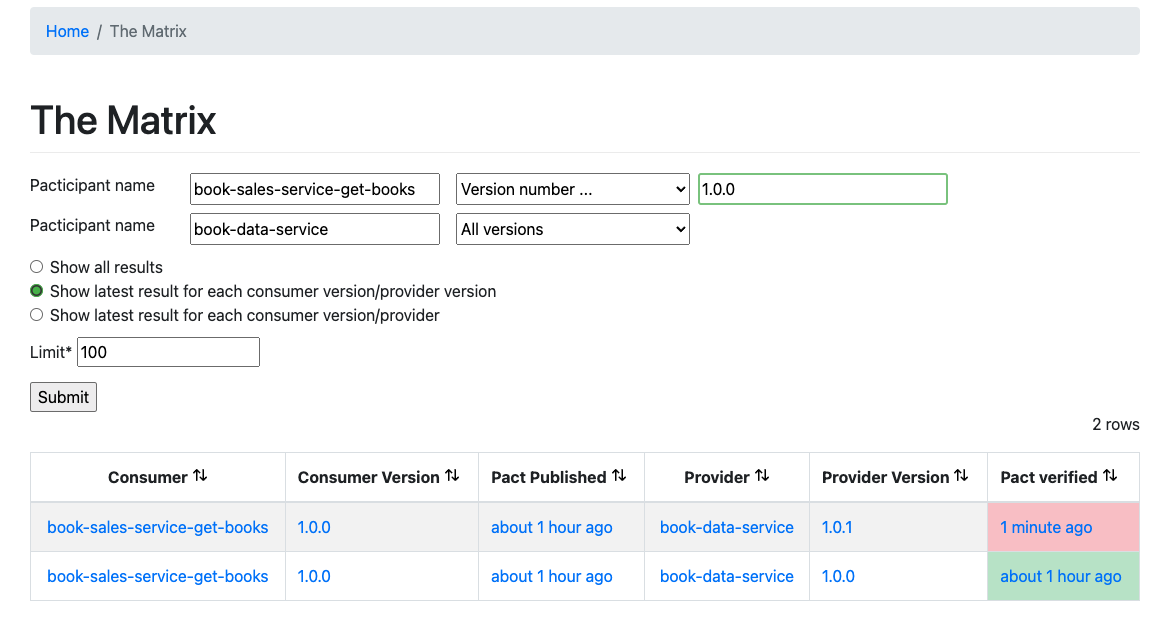This screenshot has width=1173, height=631.
Task: Select latest result per consumer version/provider version
Action: [37, 291]
